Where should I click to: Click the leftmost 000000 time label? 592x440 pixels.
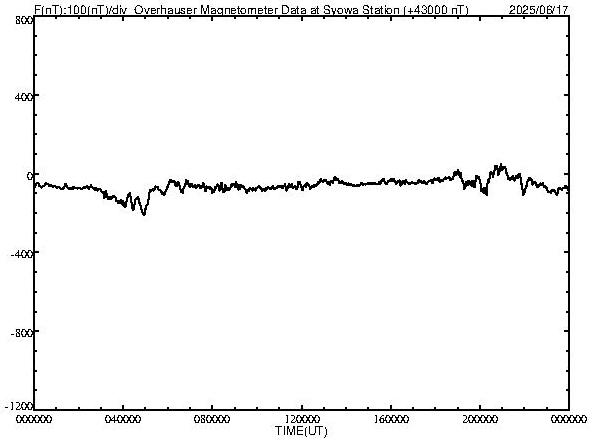click(x=34, y=419)
